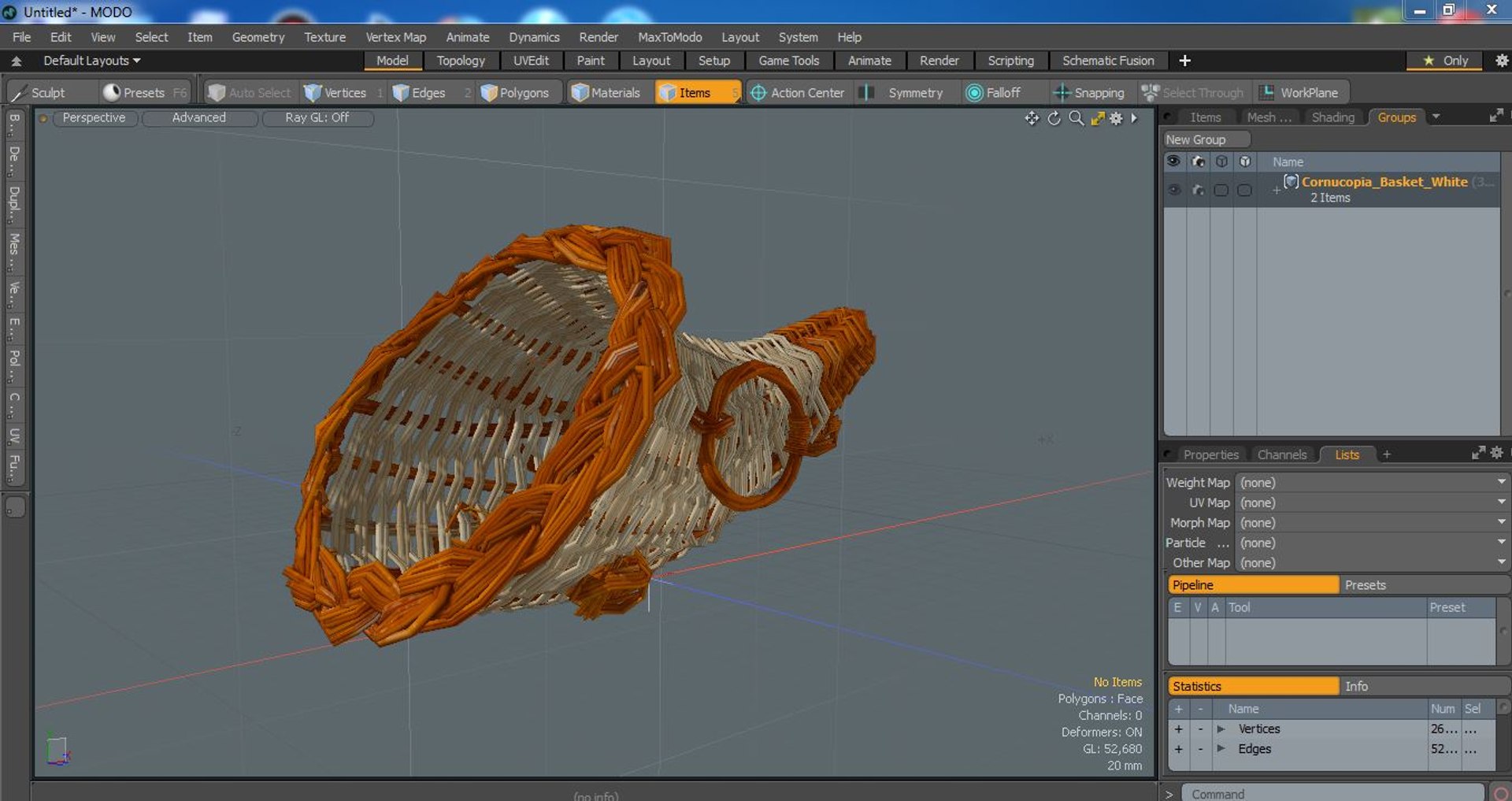Click the New Group button

[x=1206, y=139]
